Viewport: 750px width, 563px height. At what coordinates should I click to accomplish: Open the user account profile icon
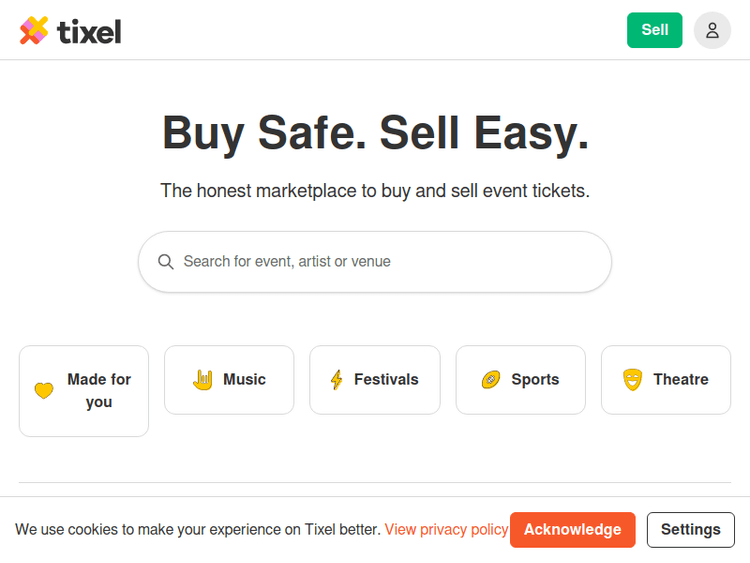pyautogui.click(x=712, y=30)
